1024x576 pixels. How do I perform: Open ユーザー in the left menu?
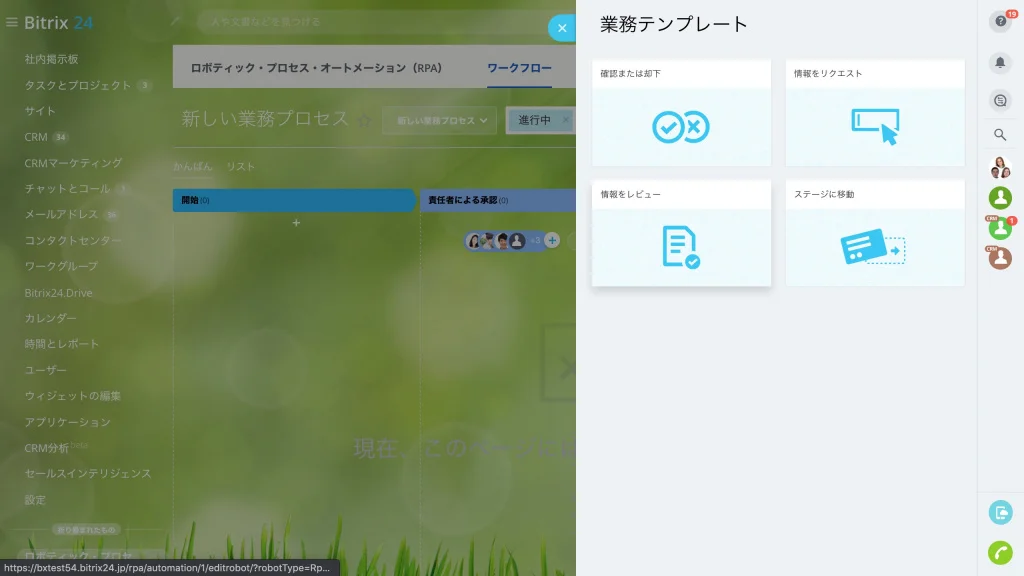coord(46,370)
